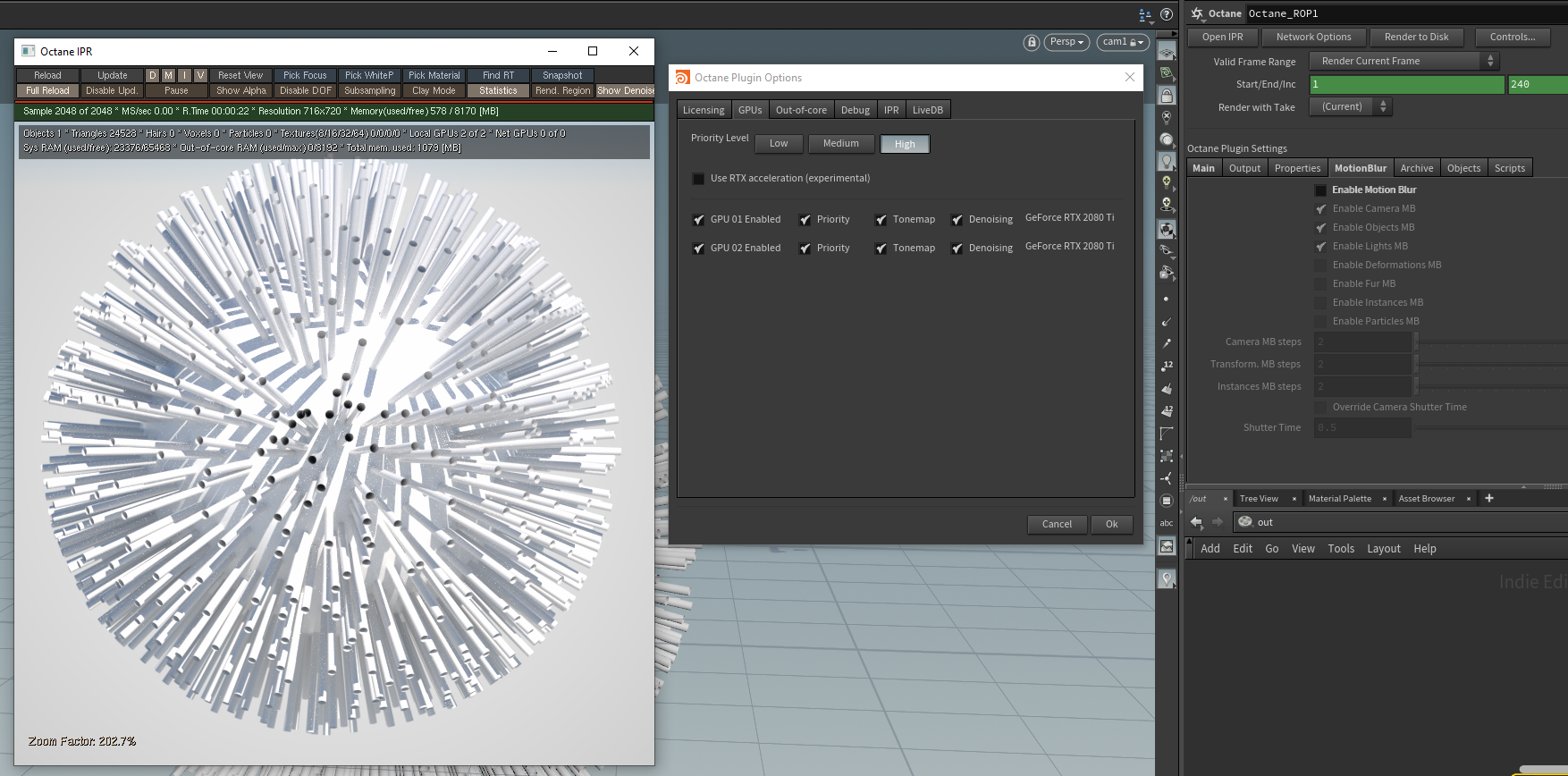Open the Octane node type menu icon
The width and height of the screenshot is (1568, 776).
pyautogui.click(x=1198, y=13)
